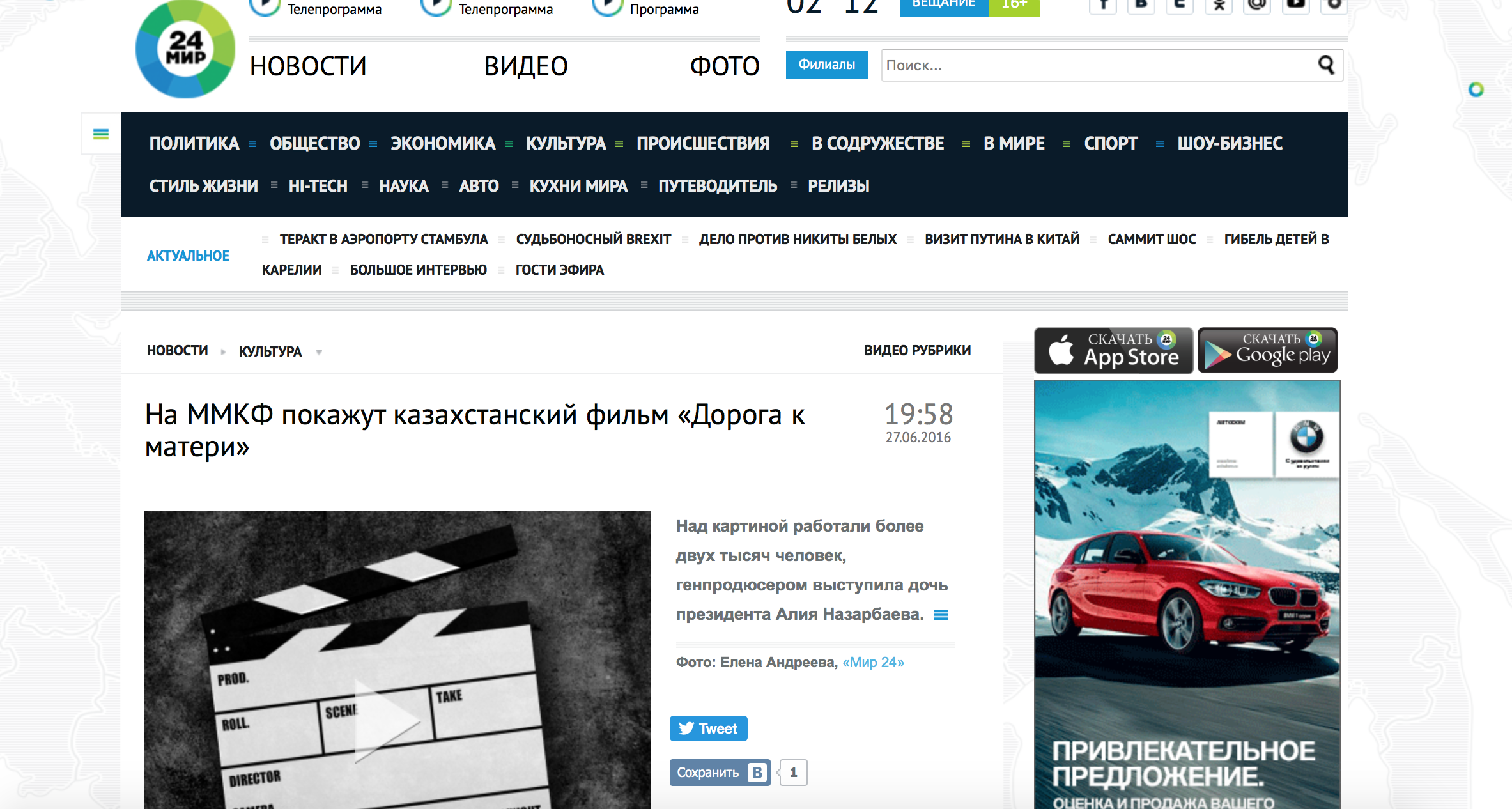The image size is (1512, 809).
Task: Open the ФОТО main section
Action: (725, 66)
